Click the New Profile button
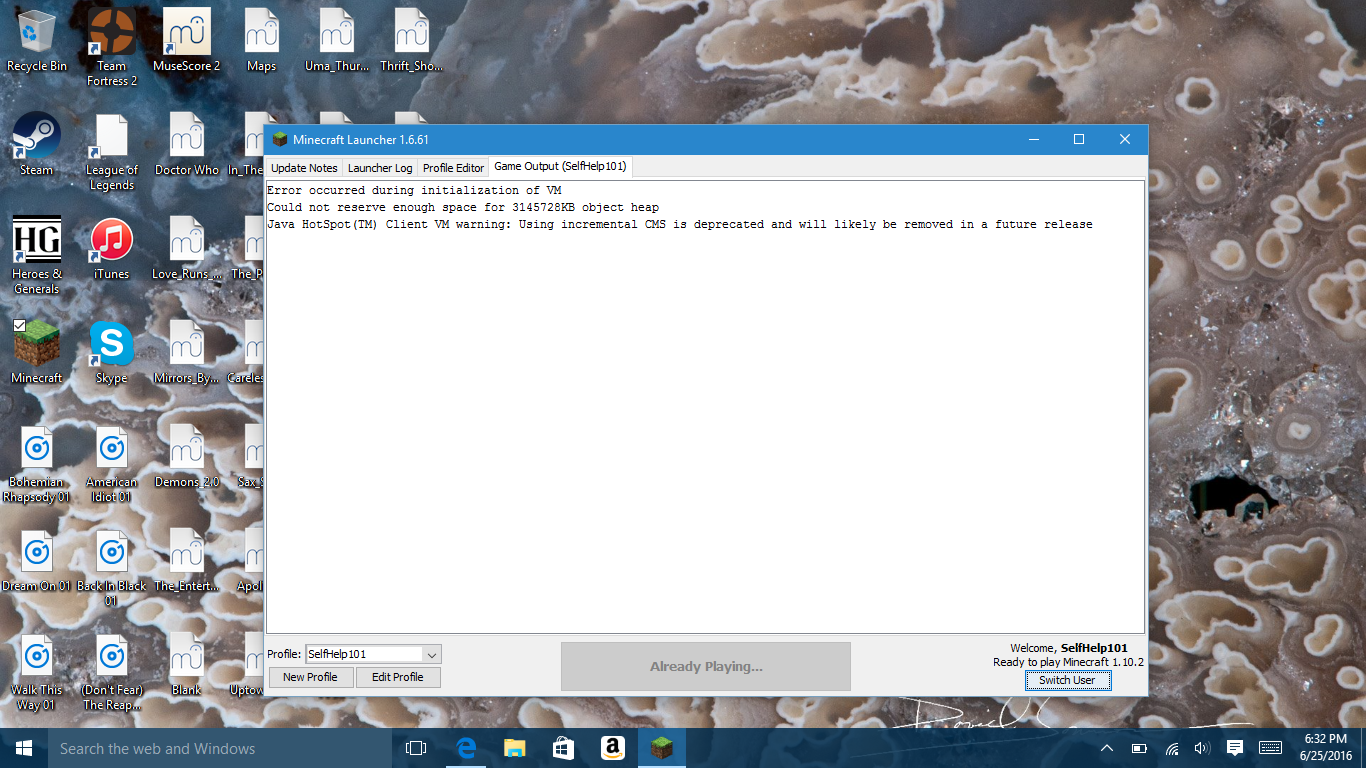Image resolution: width=1366 pixels, height=768 pixels. pyautogui.click(x=310, y=677)
